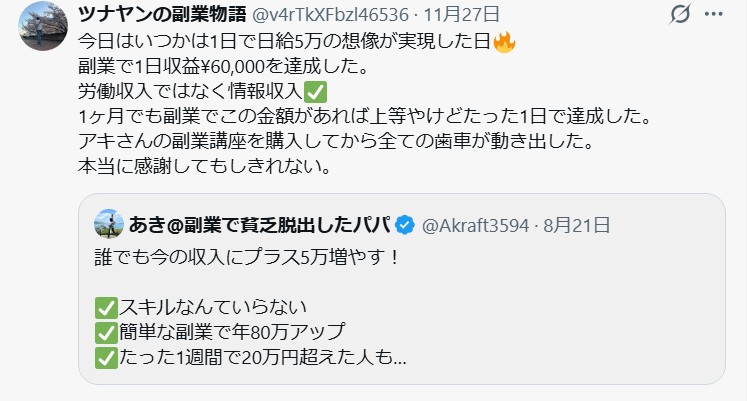Open the ツナヤンの副業物語 profile name link
This screenshot has height=401, width=747.
pyautogui.click(x=162, y=14)
